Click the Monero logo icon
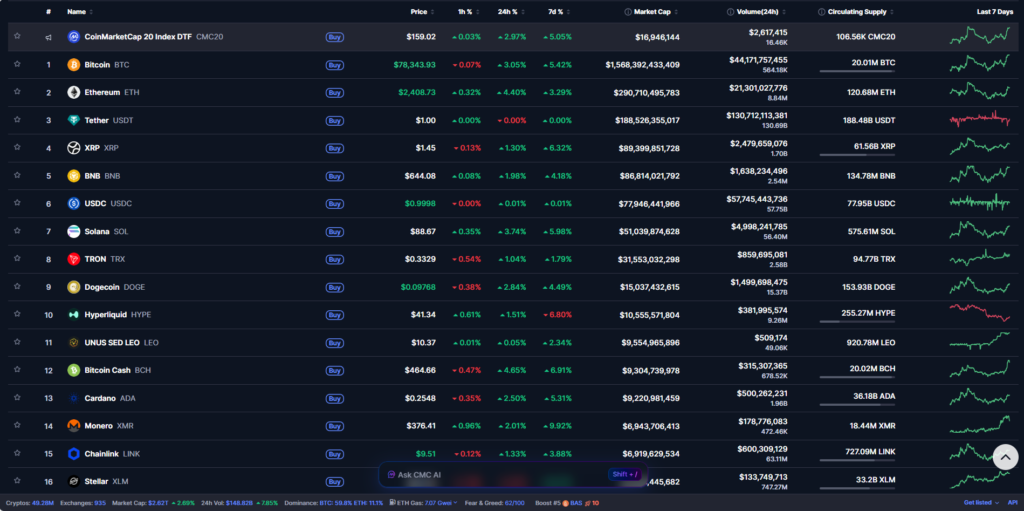 [x=73, y=426]
